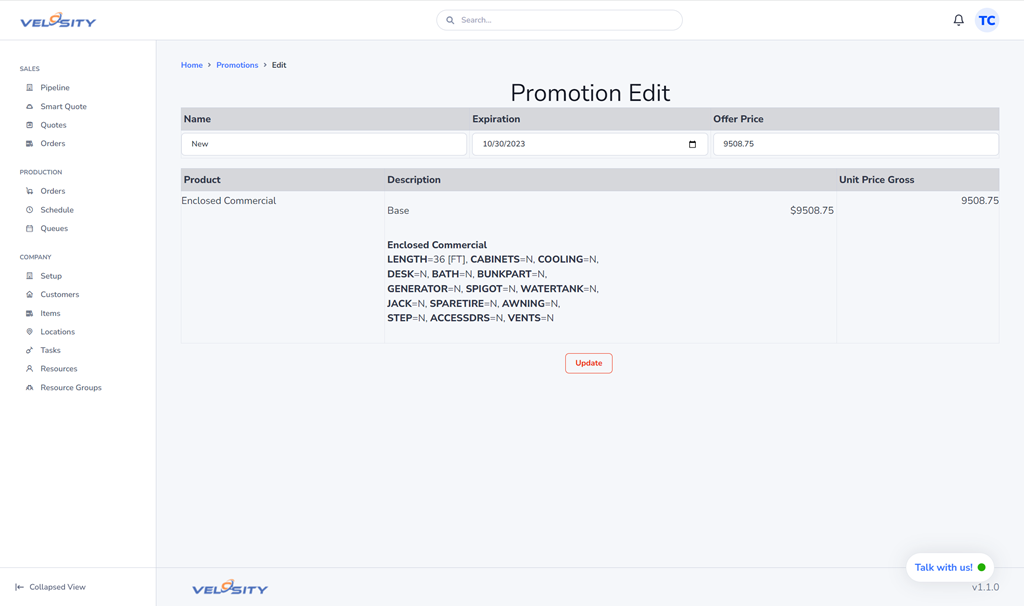Open the TC user avatar menu

[x=987, y=20]
